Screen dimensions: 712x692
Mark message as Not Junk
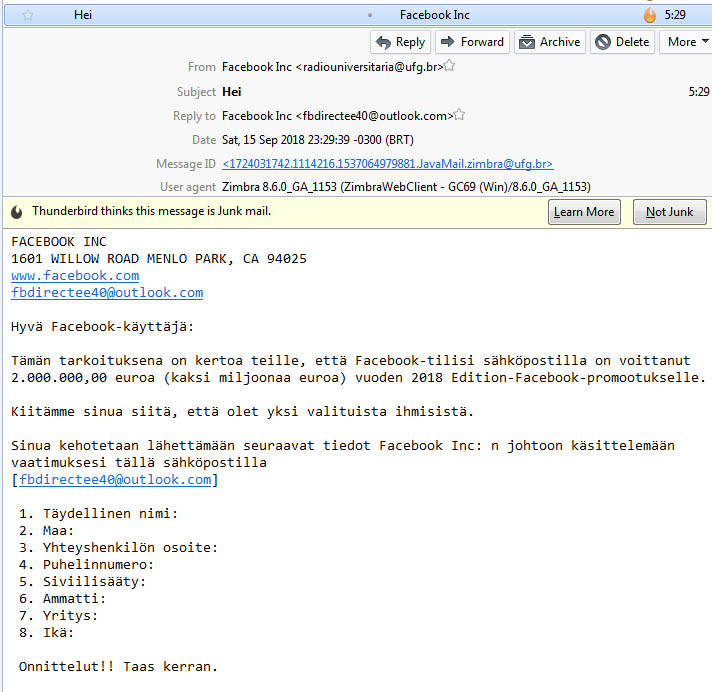670,212
